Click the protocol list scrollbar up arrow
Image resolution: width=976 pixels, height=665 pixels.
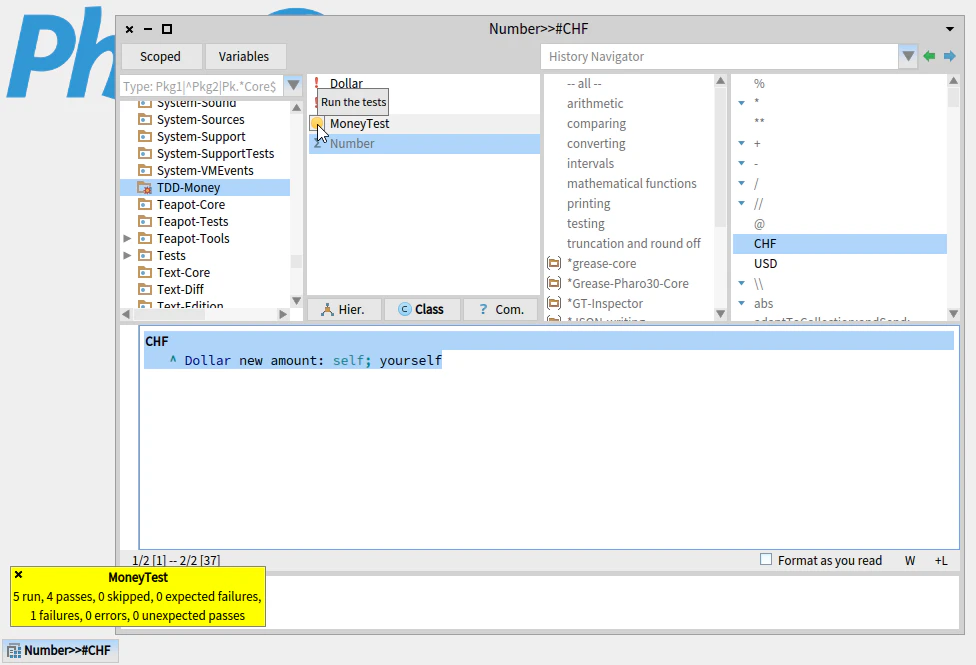(720, 80)
